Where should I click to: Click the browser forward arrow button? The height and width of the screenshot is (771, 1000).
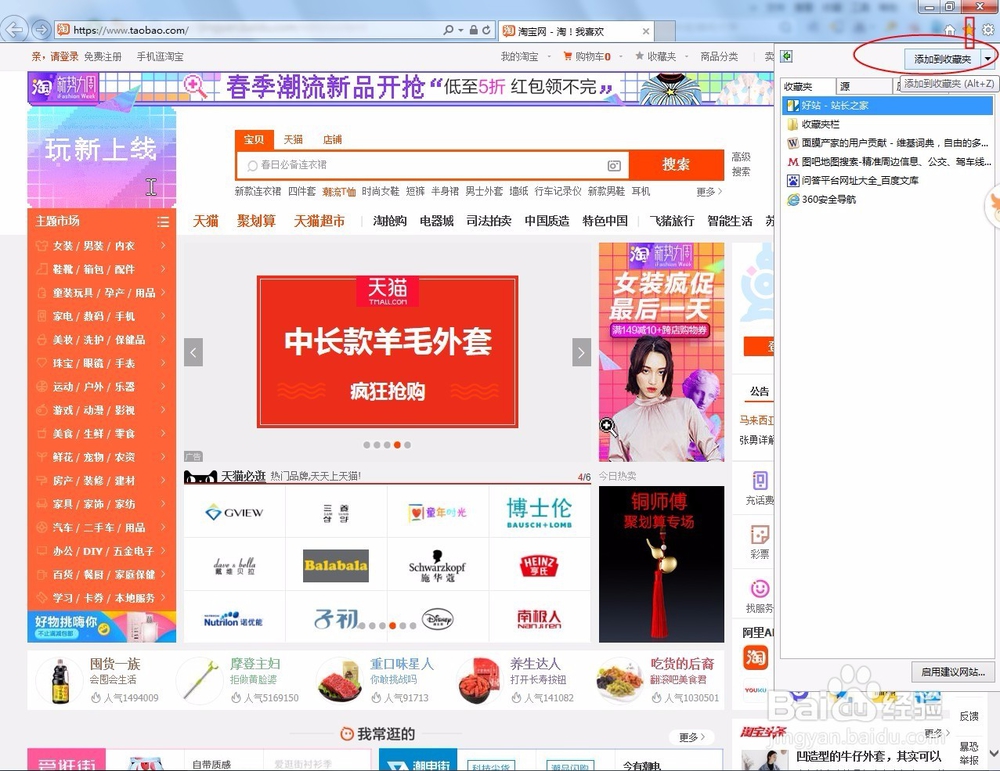click(41, 29)
